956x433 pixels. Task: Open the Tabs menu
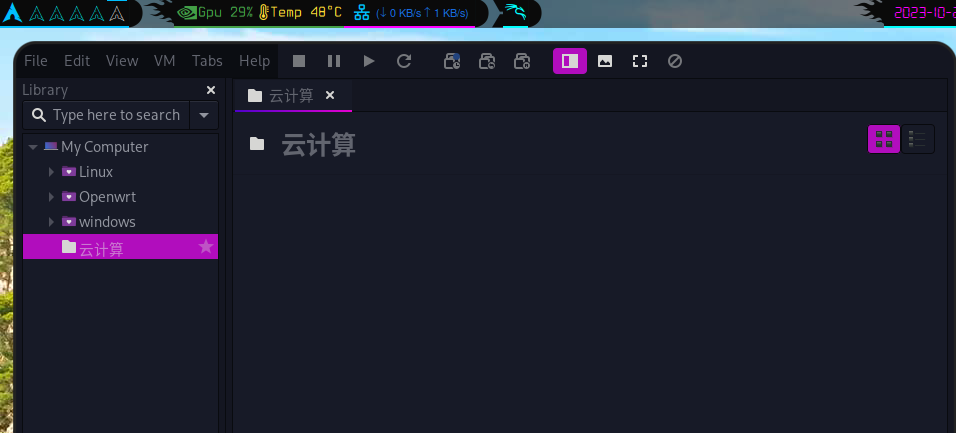click(207, 61)
